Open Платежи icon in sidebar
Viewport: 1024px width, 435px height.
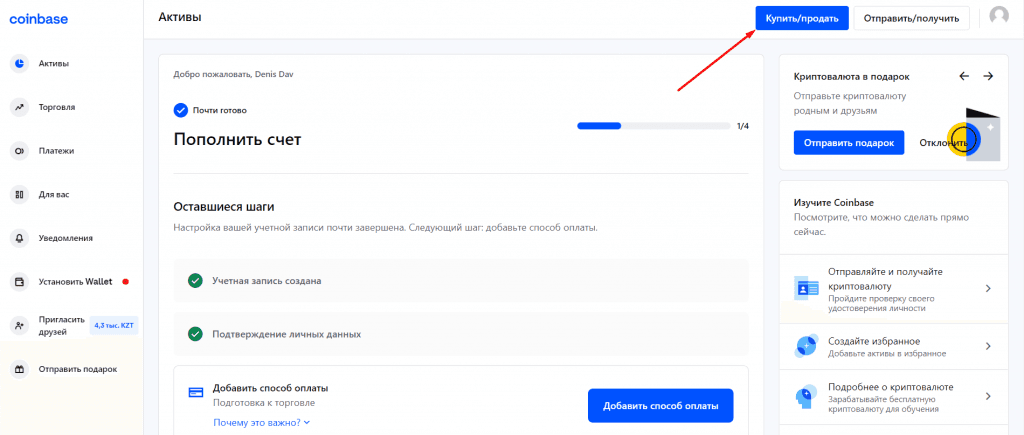tap(20, 151)
